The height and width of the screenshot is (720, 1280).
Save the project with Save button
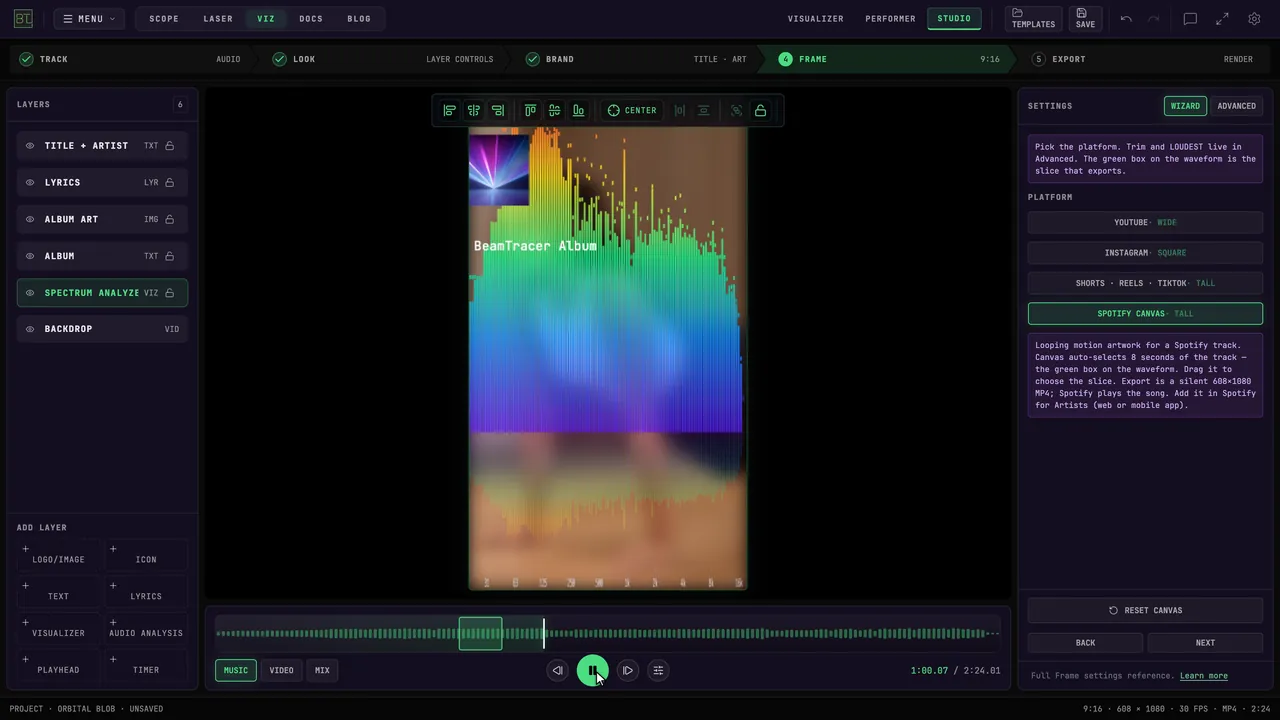click(1085, 18)
